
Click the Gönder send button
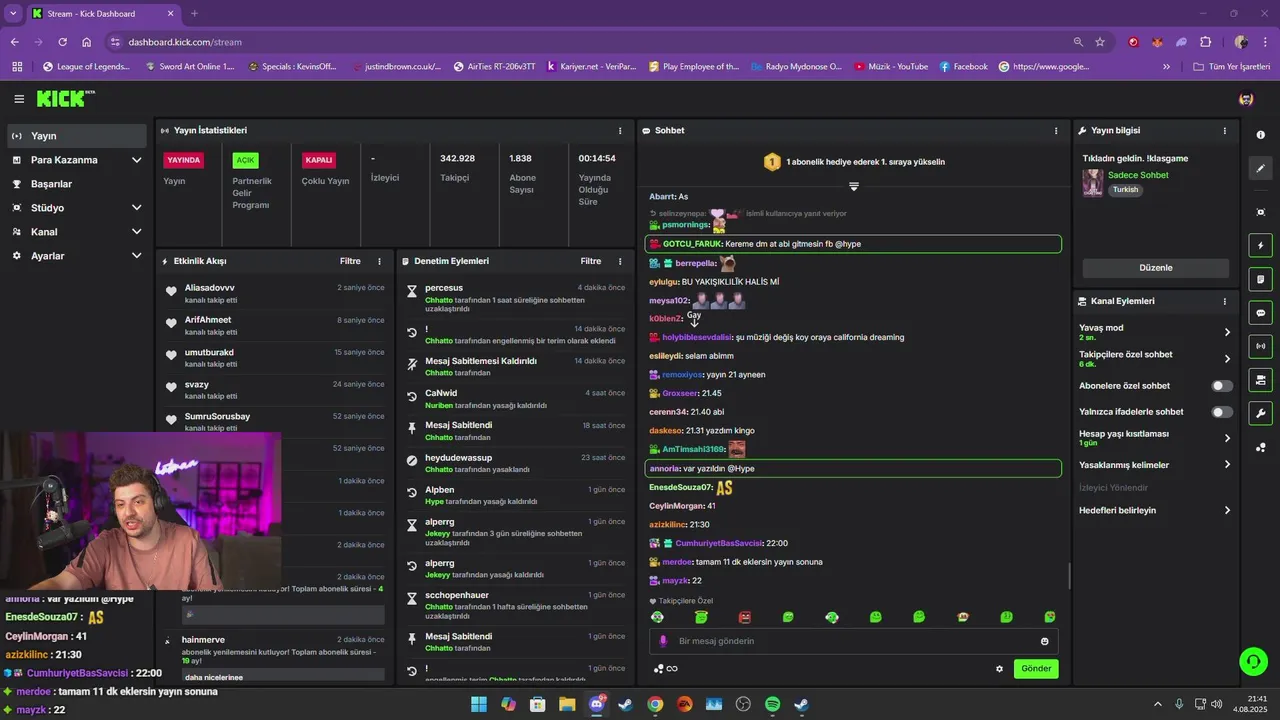[1036, 669]
